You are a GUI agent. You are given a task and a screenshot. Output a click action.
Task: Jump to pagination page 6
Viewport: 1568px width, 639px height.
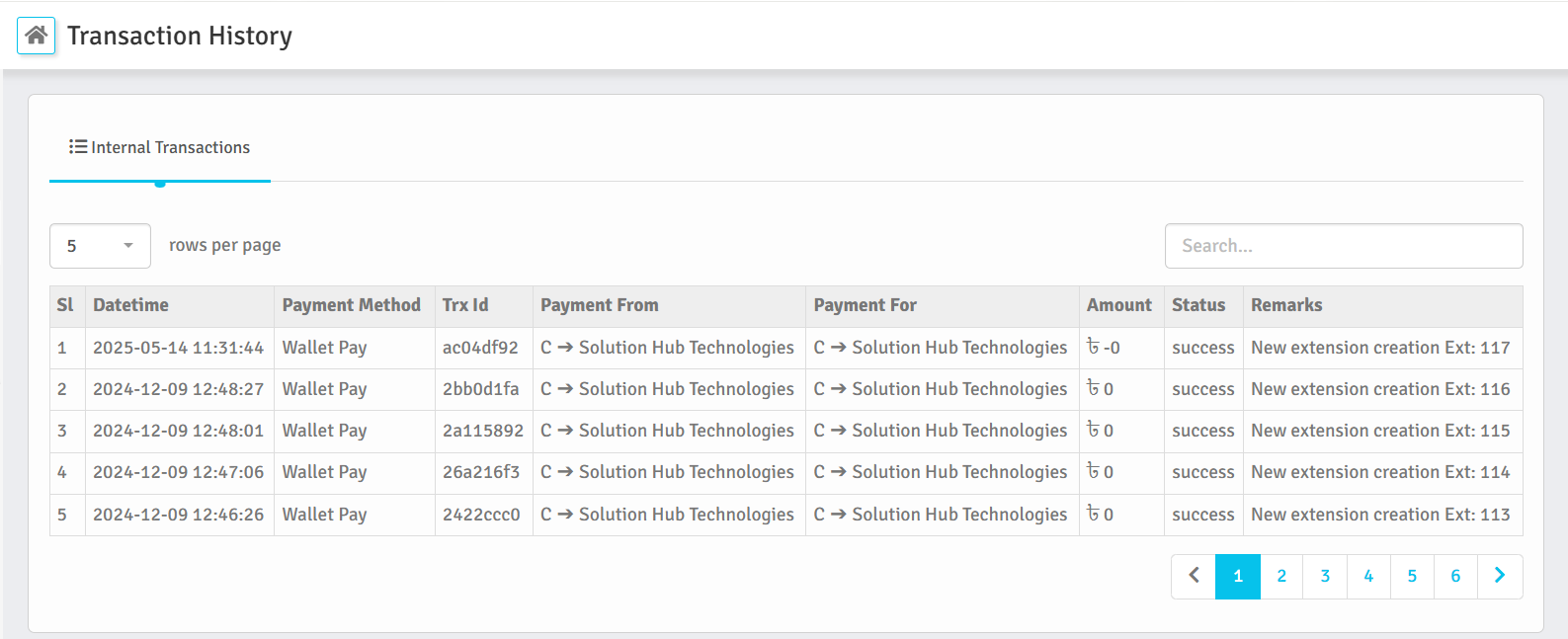tap(1455, 576)
